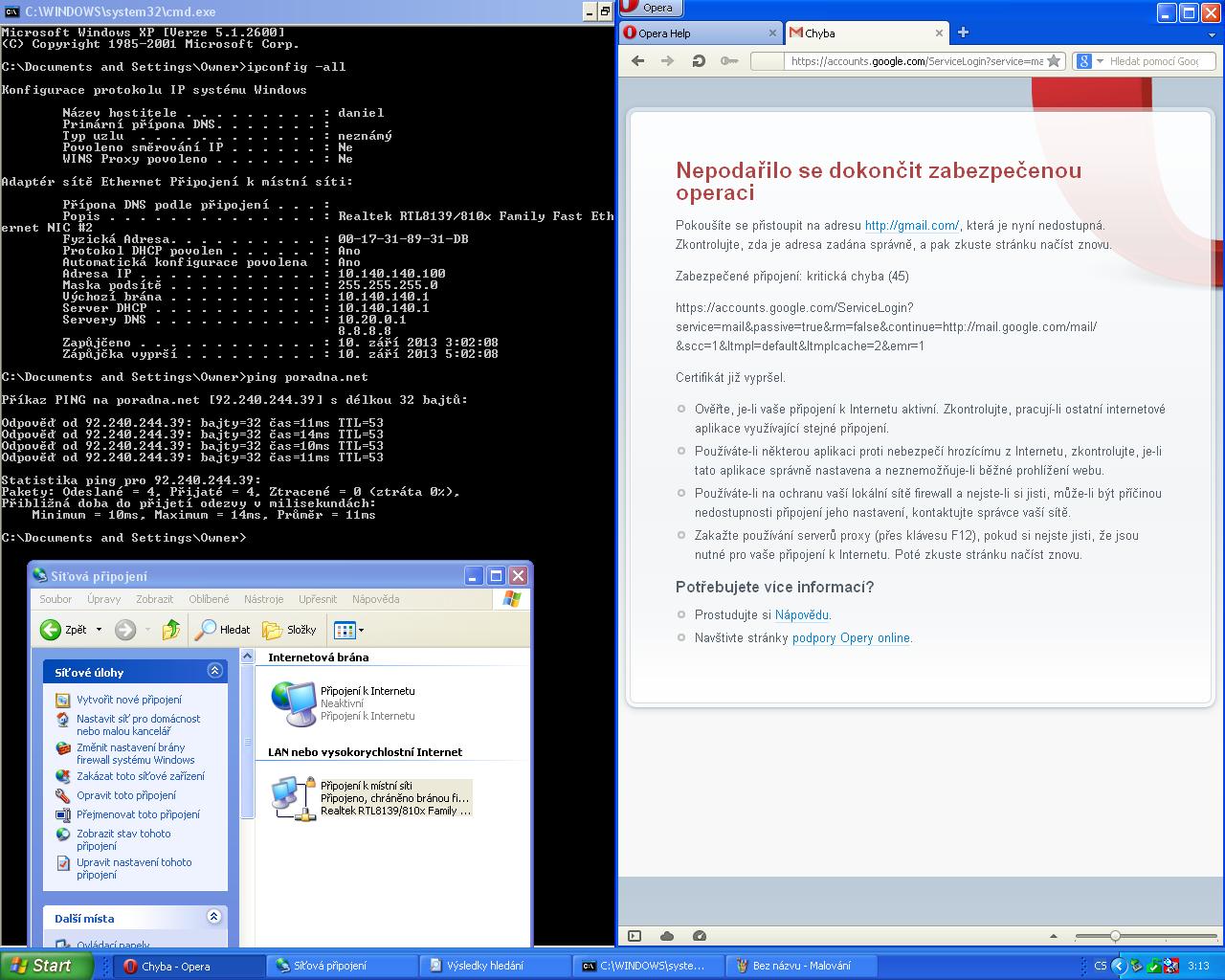The width and height of the screenshot is (1225, 980).
Task: Open the Nástroje menu
Action: [264, 599]
